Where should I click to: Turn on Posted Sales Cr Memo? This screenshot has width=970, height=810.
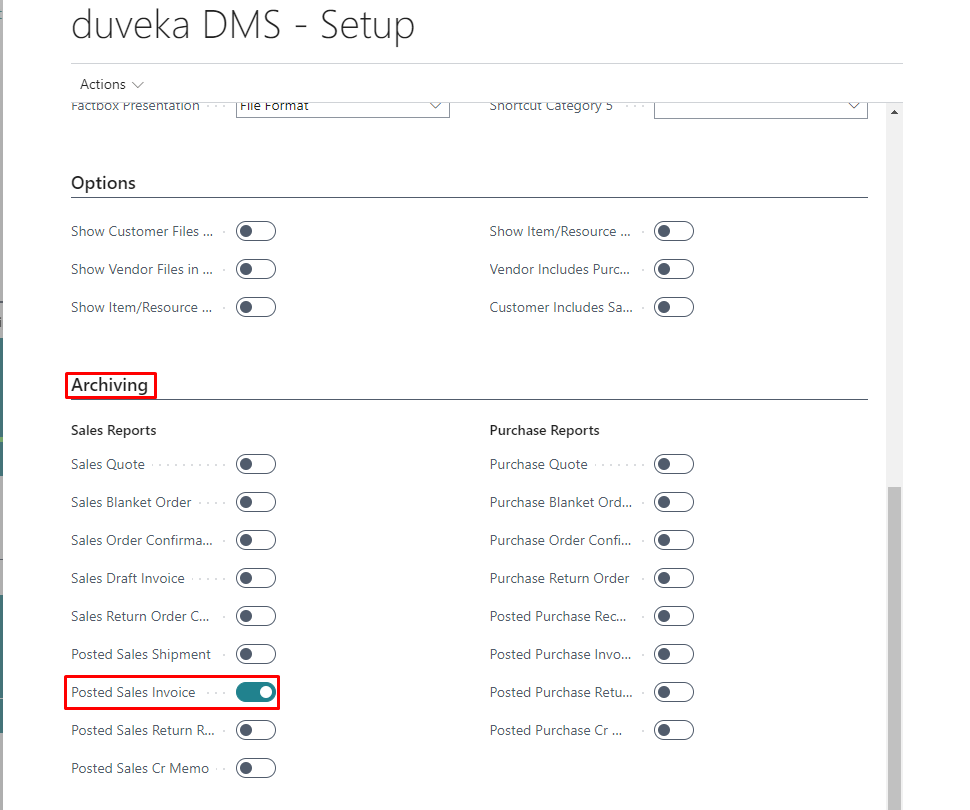256,768
